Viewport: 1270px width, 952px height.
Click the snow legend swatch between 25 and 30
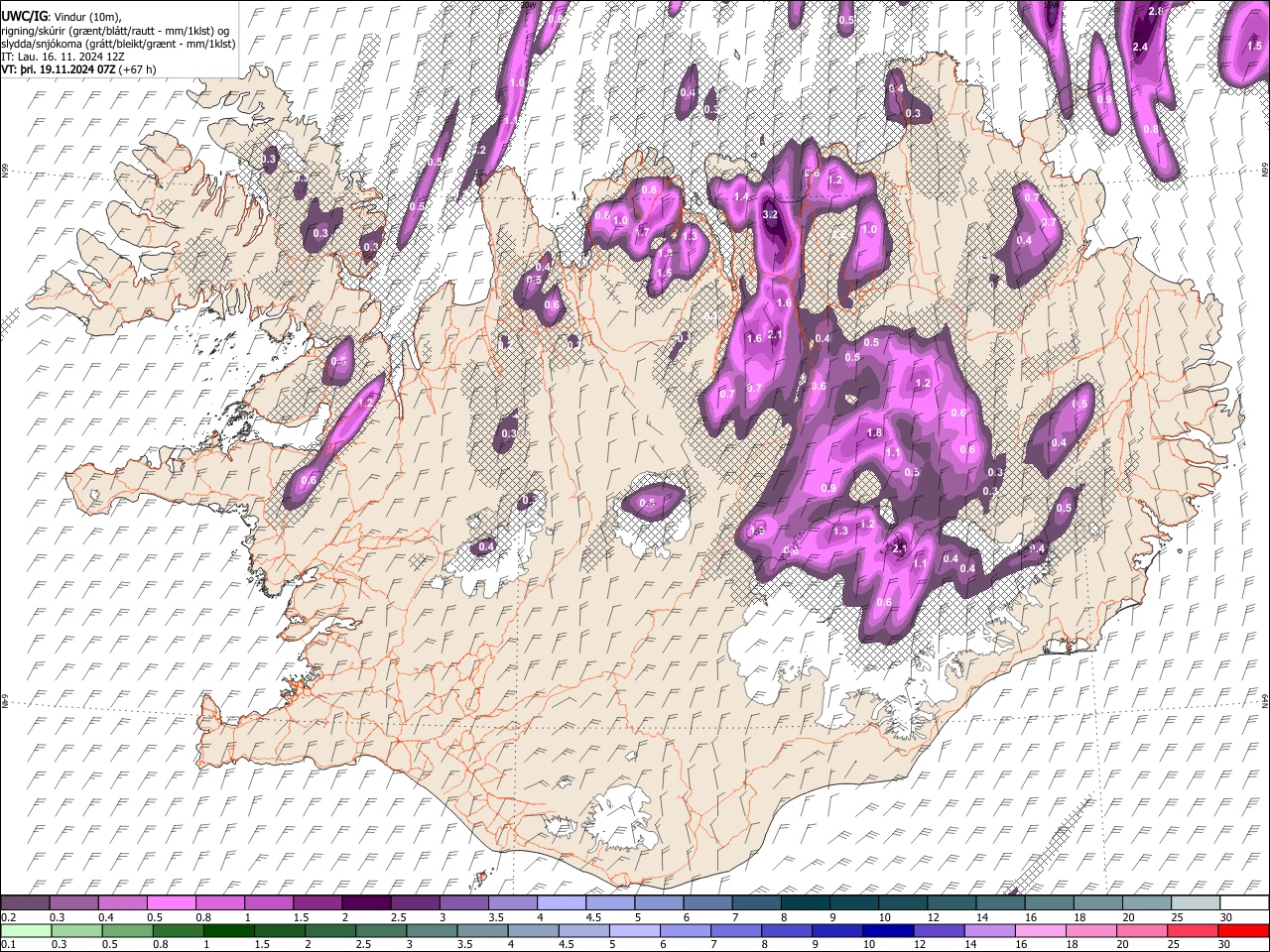tap(1198, 902)
